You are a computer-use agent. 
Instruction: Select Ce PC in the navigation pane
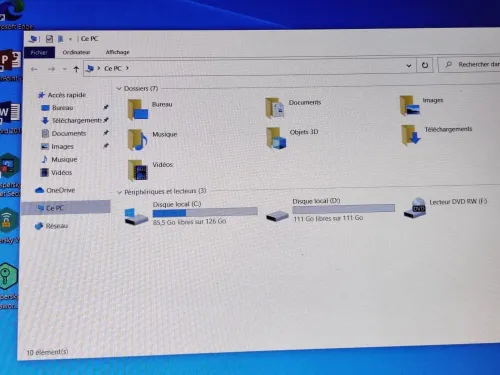coord(66,208)
